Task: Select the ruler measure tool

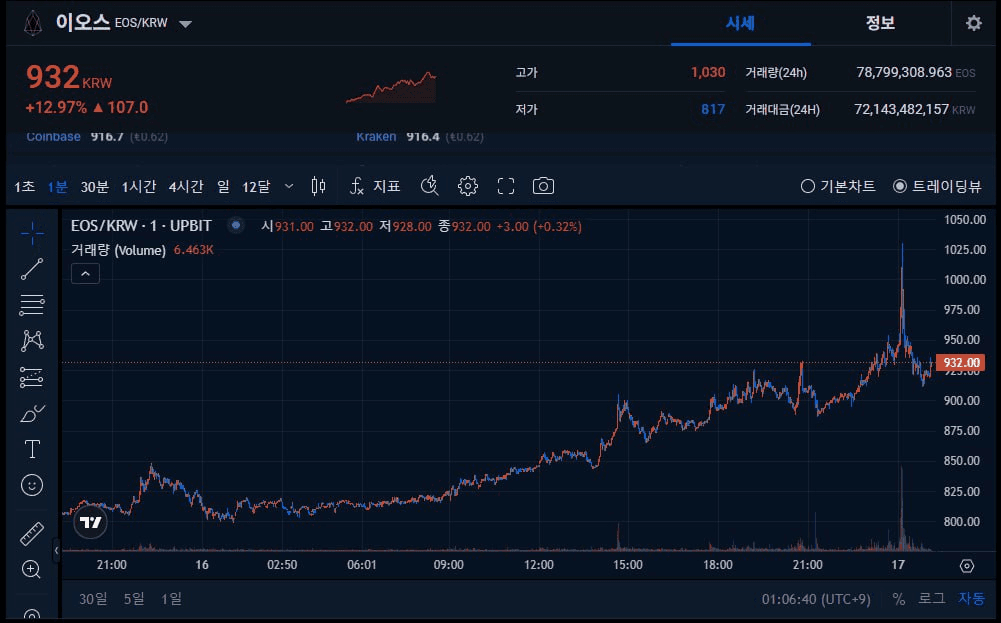Action: pyautogui.click(x=32, y=534)
